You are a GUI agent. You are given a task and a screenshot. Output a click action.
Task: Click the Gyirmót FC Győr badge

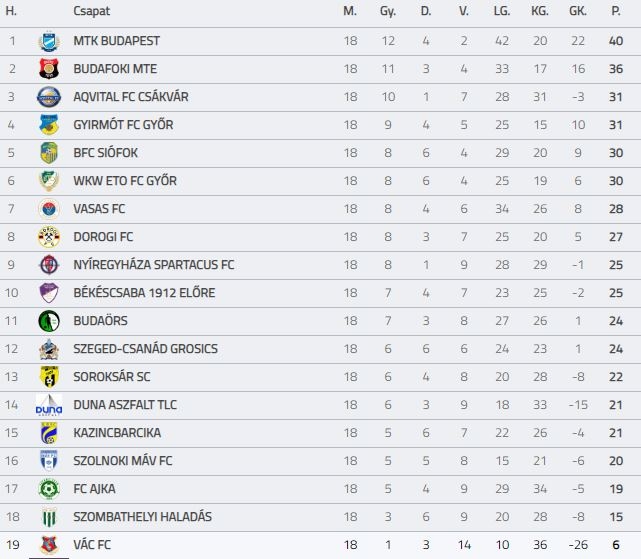tap(49, 125)
